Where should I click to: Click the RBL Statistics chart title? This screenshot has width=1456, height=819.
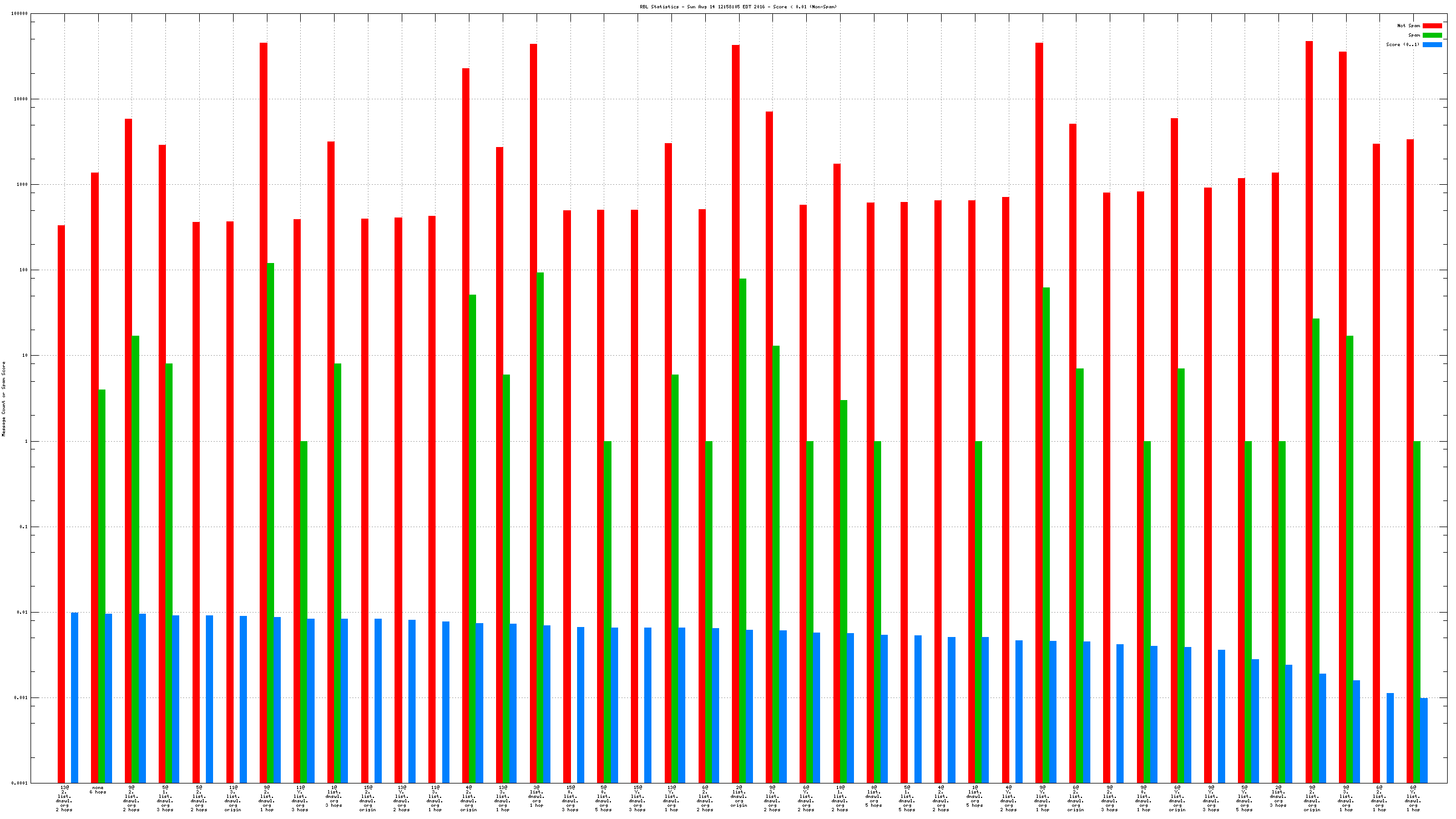[738, 7]
